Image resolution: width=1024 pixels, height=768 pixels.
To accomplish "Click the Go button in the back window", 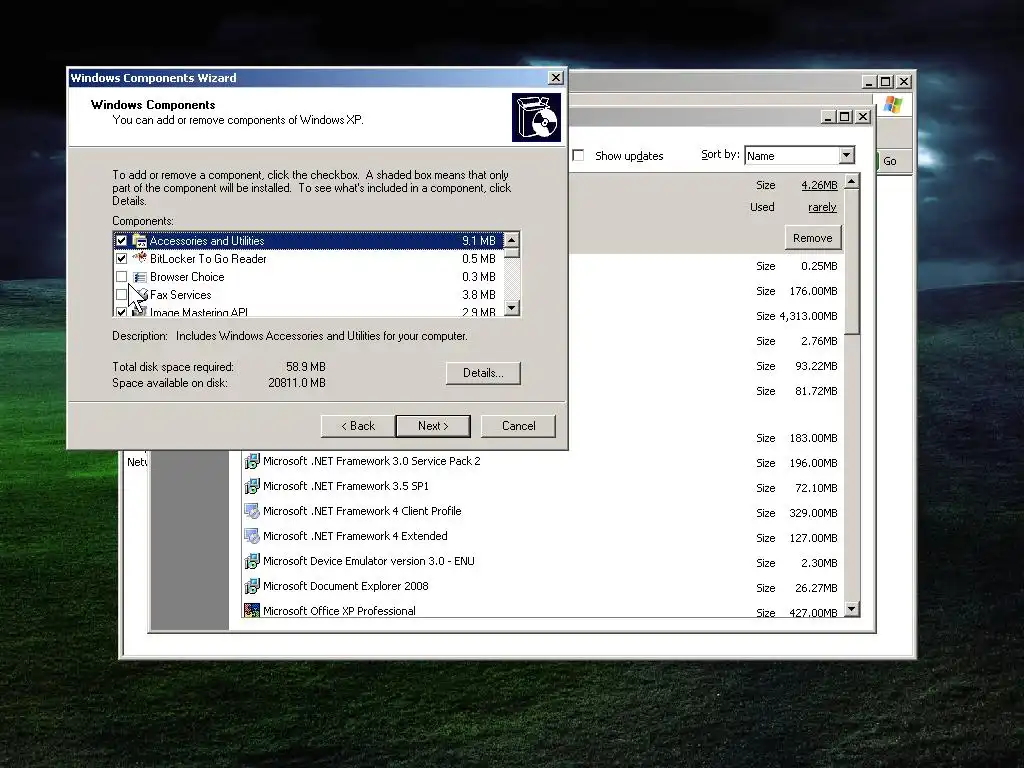I will [x=889, y=161].
